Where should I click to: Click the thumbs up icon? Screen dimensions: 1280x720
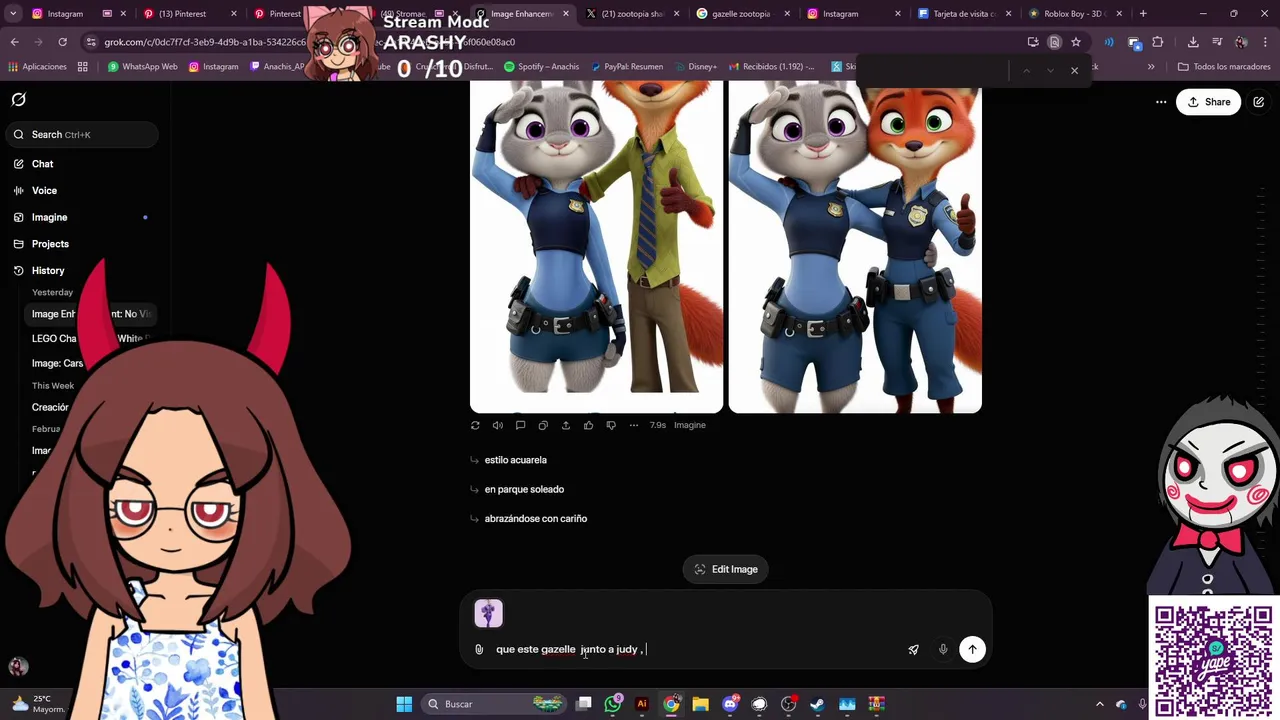[x=588, y=425]
